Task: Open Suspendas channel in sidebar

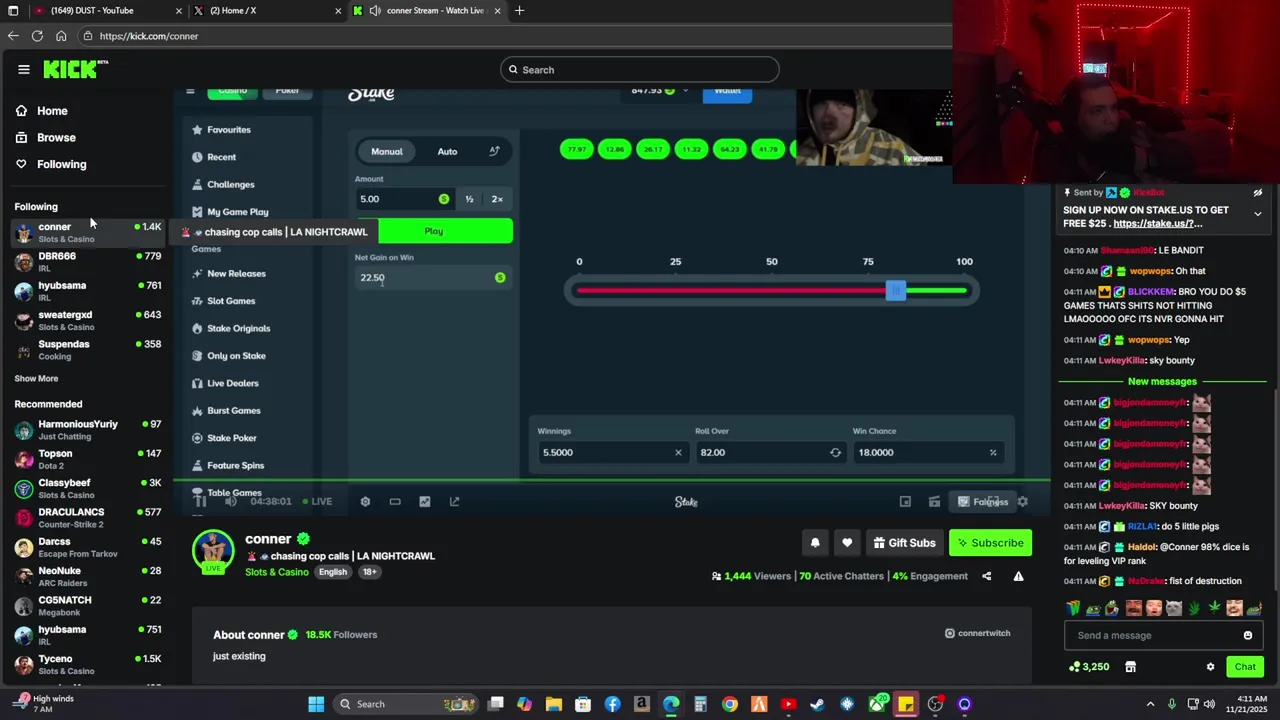Action: [88, 350]
